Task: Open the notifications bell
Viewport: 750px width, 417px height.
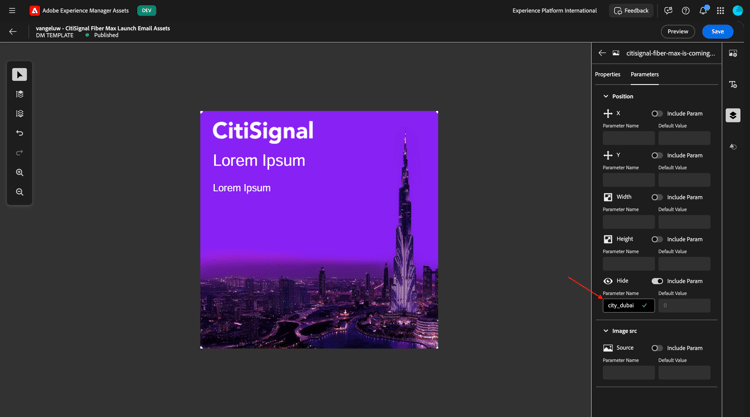Action: coord(703,11)
